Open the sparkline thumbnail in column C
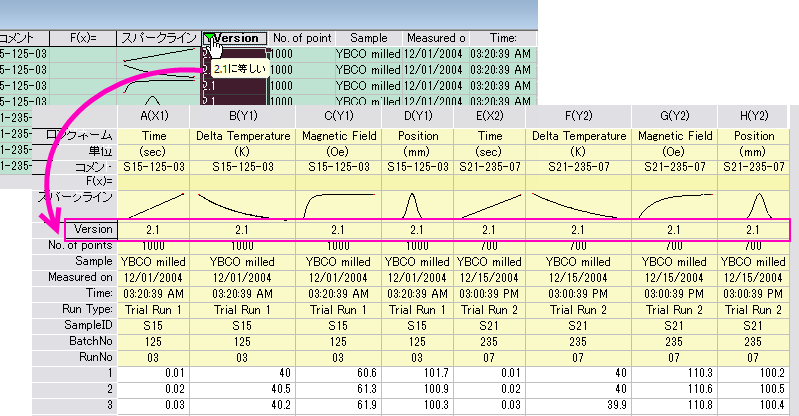 tap(338, 205)
